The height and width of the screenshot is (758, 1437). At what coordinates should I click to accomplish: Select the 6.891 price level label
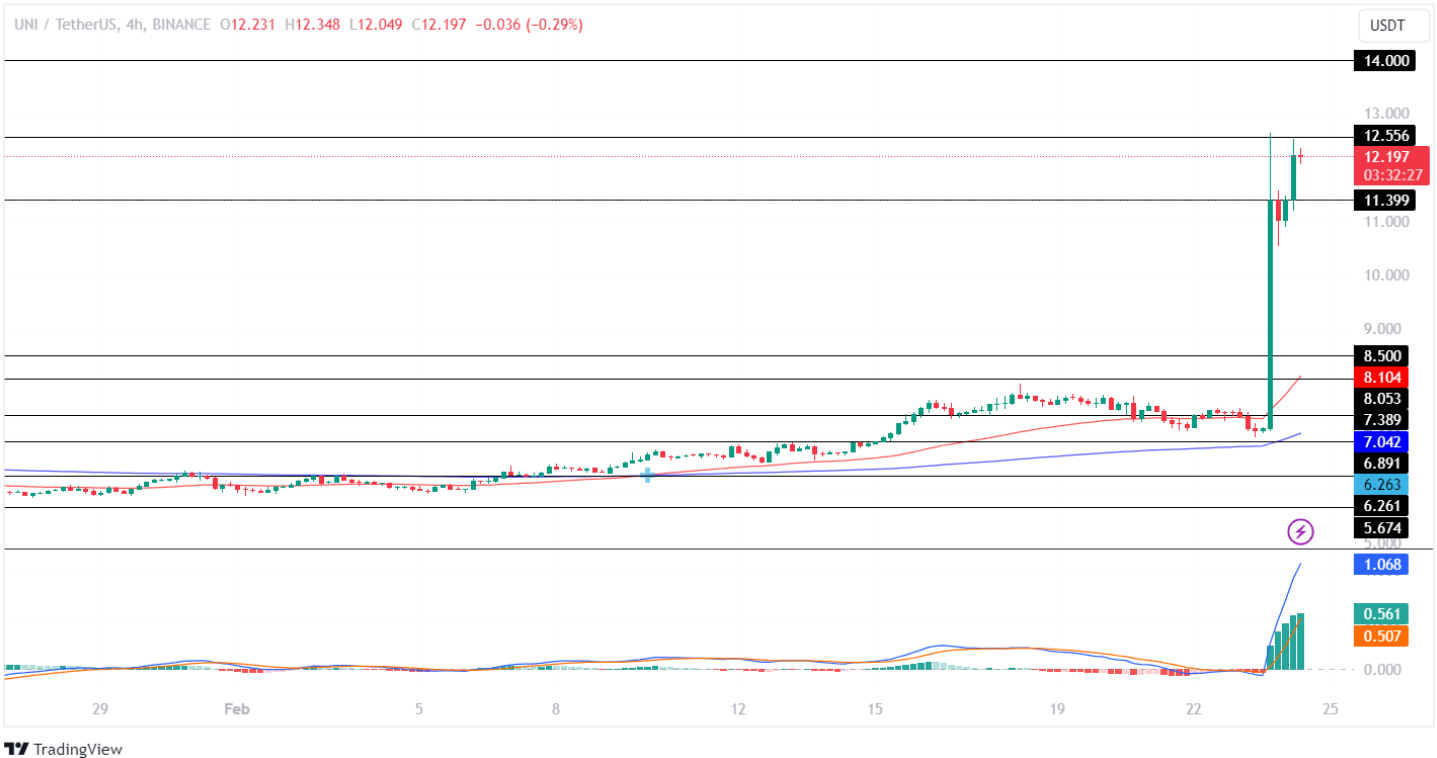point(1381,463)
